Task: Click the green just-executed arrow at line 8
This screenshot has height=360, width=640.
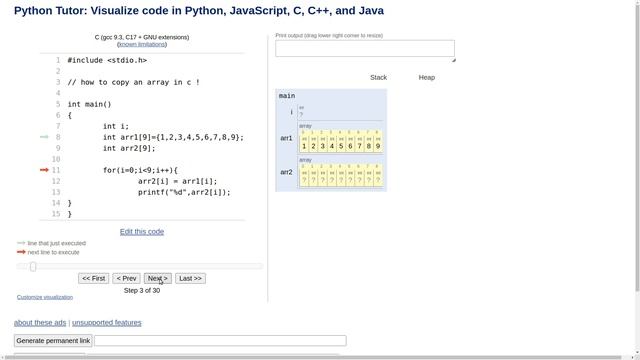Action: [x=44, y=137]
